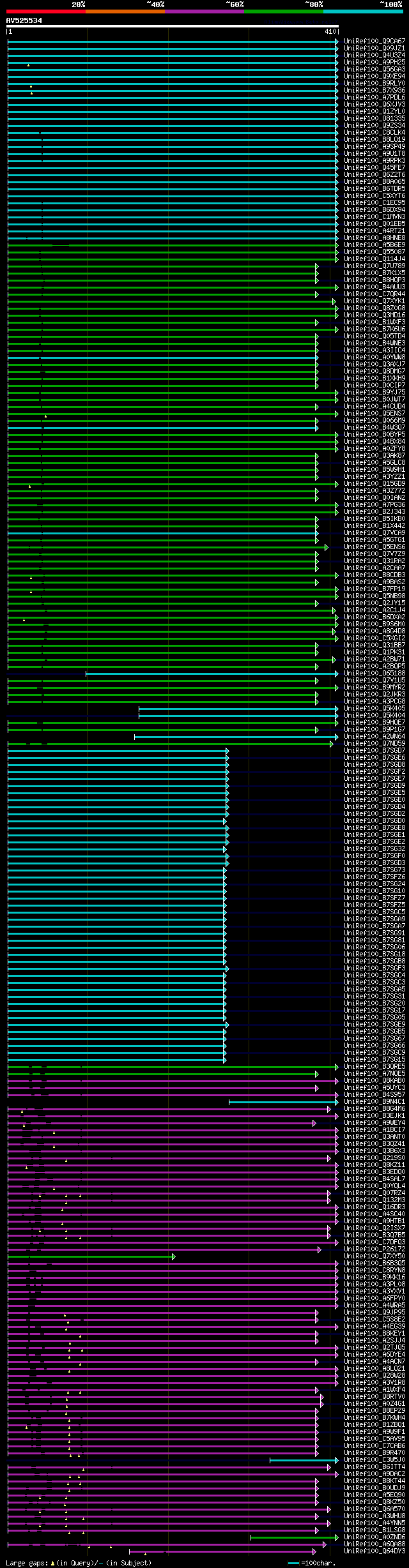Select the label UniRef100_A4RT21
The height and width of the screenshot is (1568, 409).
[x=374, y=230]
